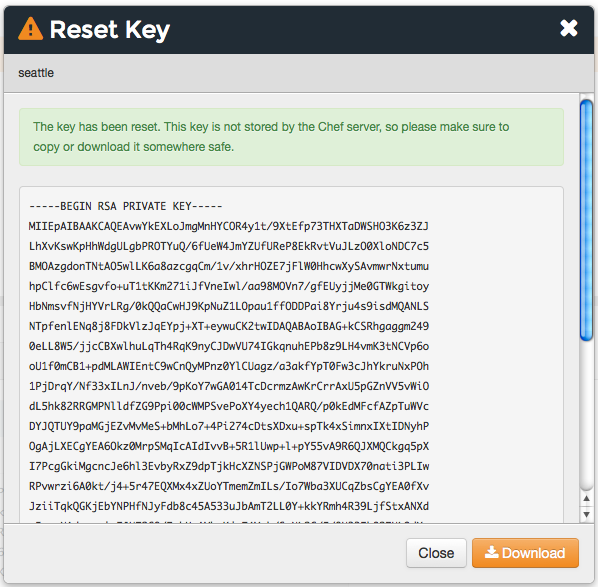Download the new private key
The image size is (598, 587).
click(x=525, y=553)
